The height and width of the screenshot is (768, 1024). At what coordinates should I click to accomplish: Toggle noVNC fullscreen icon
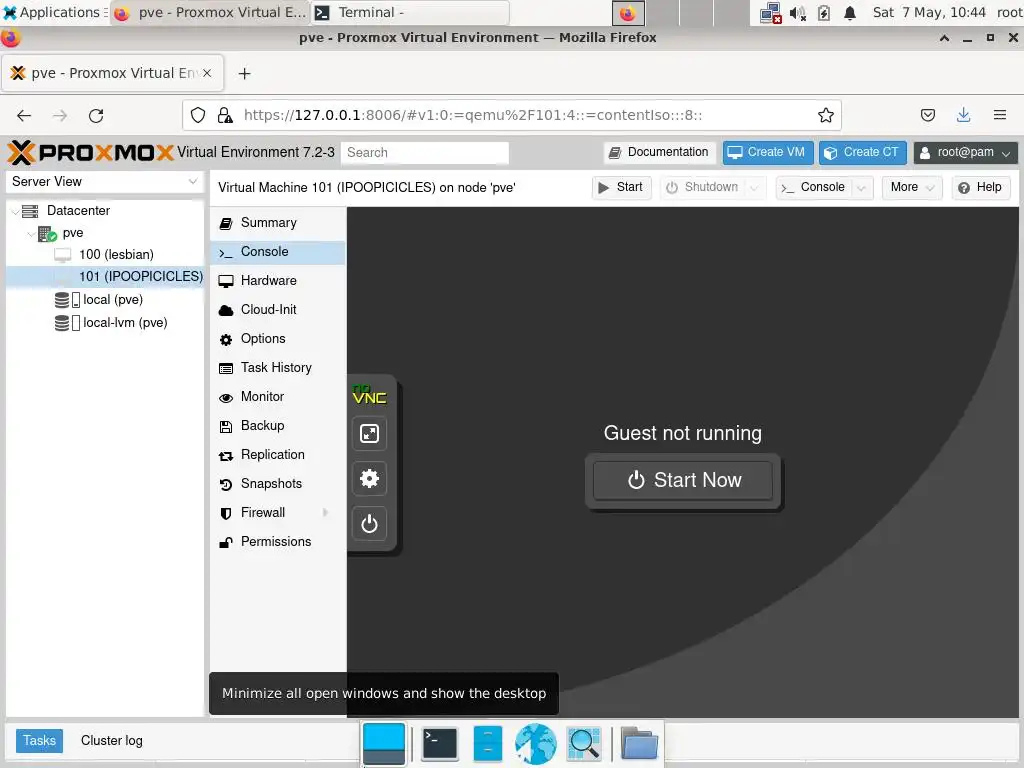370,434
